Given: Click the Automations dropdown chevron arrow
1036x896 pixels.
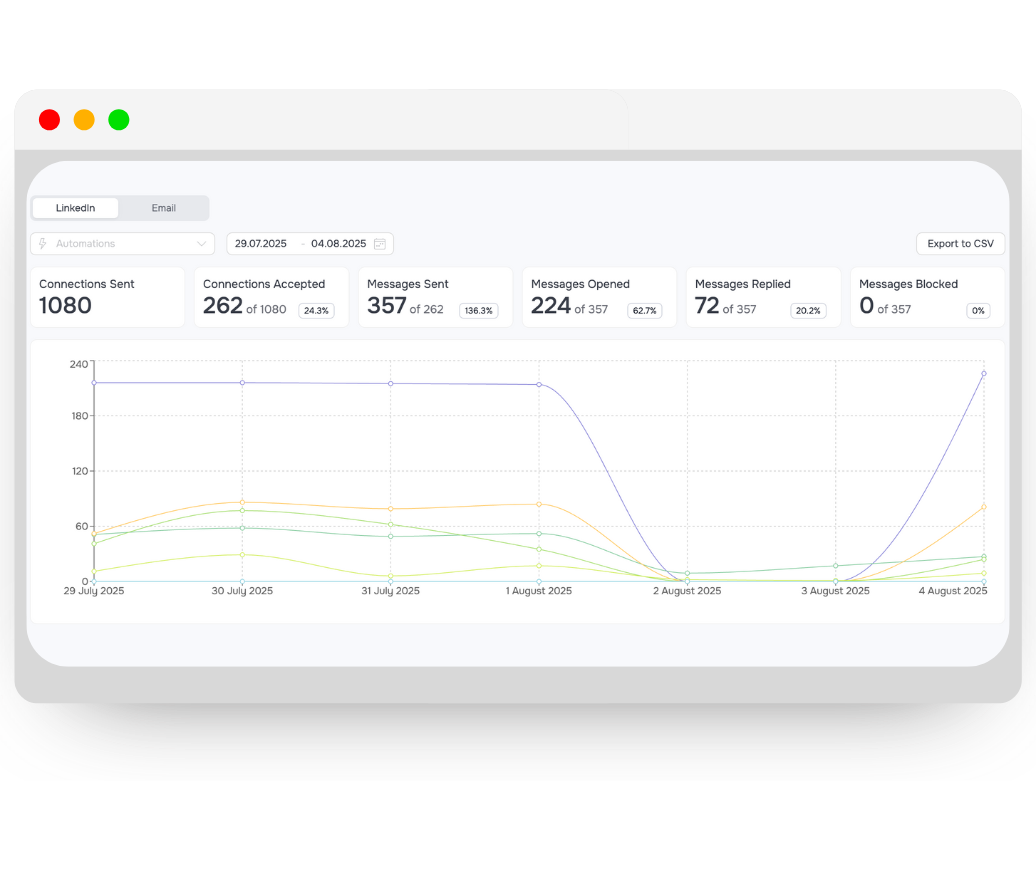Looking at the screenshot, I should tap(201, 243).
